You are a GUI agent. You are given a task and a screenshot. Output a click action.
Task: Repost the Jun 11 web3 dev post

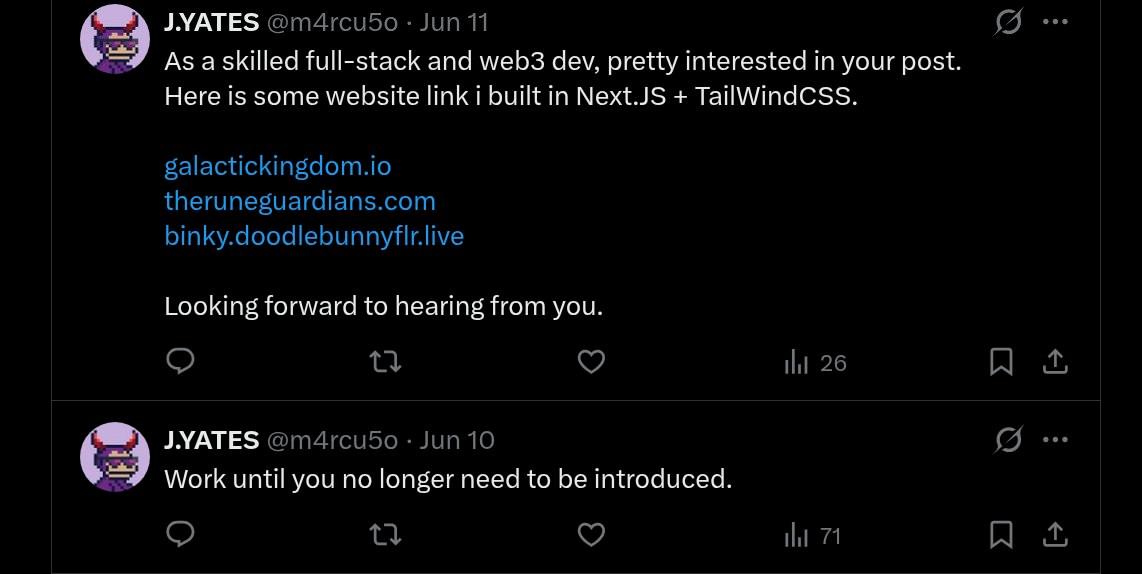pos(386,362)
